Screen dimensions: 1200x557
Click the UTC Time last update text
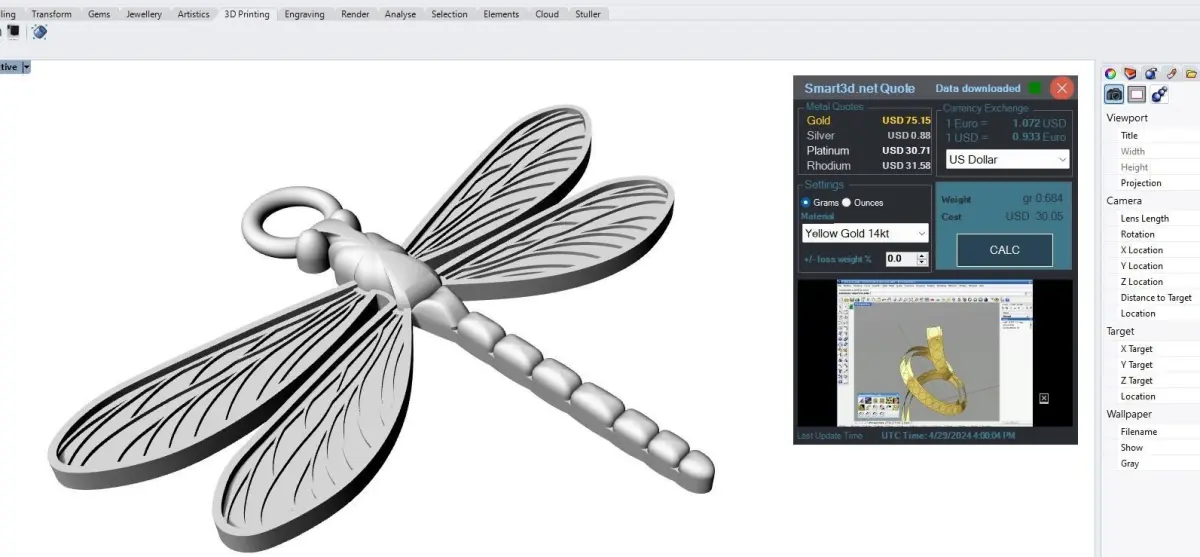coord(948,436)
